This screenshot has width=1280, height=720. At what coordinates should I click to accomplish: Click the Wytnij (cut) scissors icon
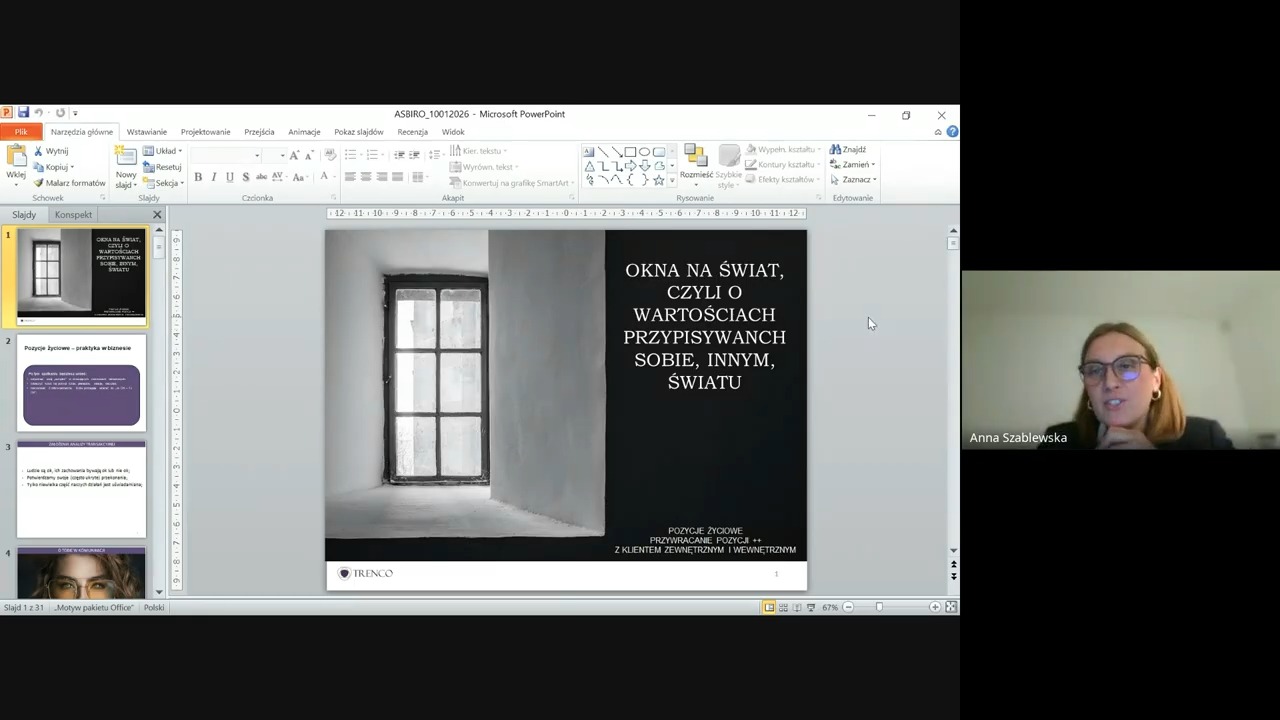tap(39, 151)
